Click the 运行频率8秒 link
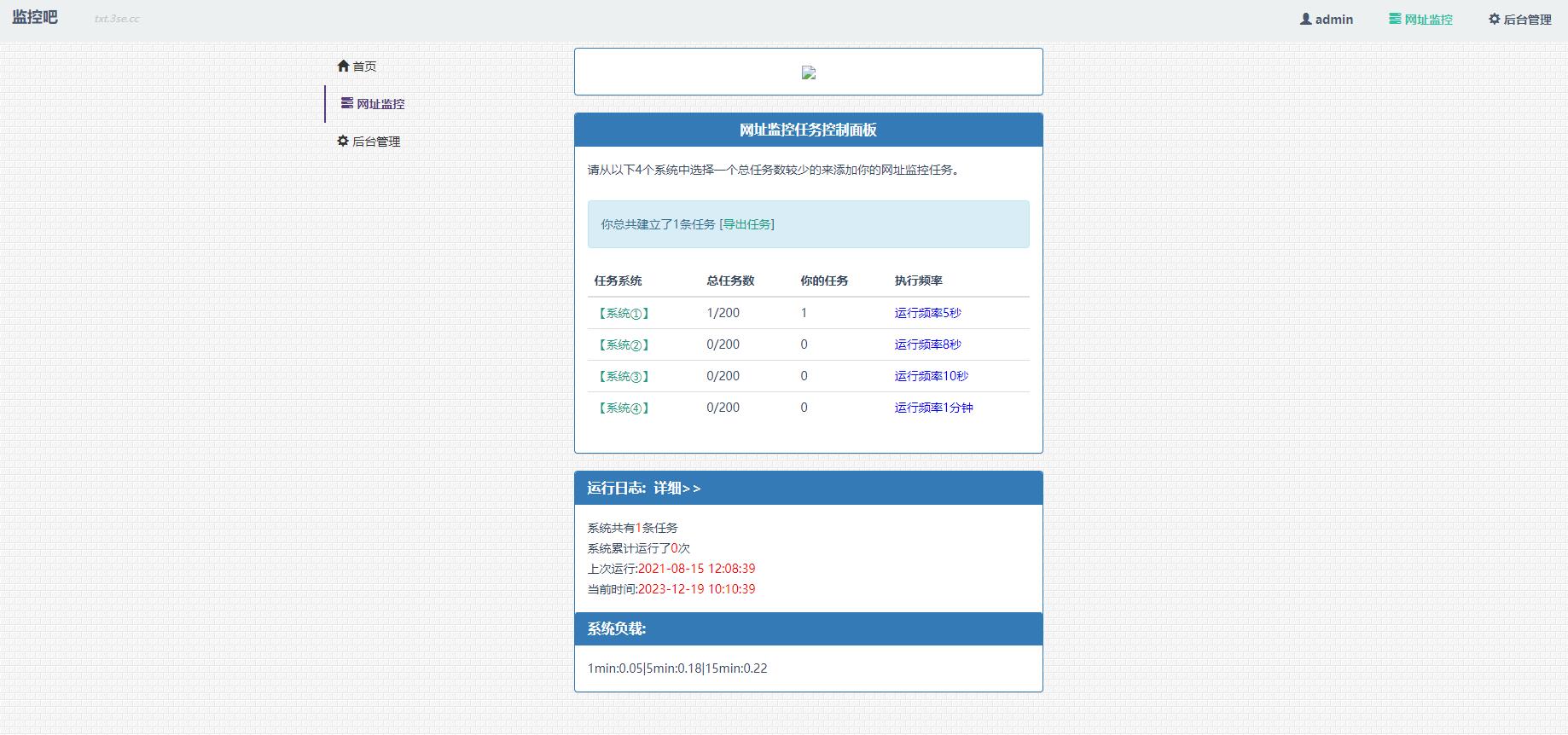 point(927,344)
